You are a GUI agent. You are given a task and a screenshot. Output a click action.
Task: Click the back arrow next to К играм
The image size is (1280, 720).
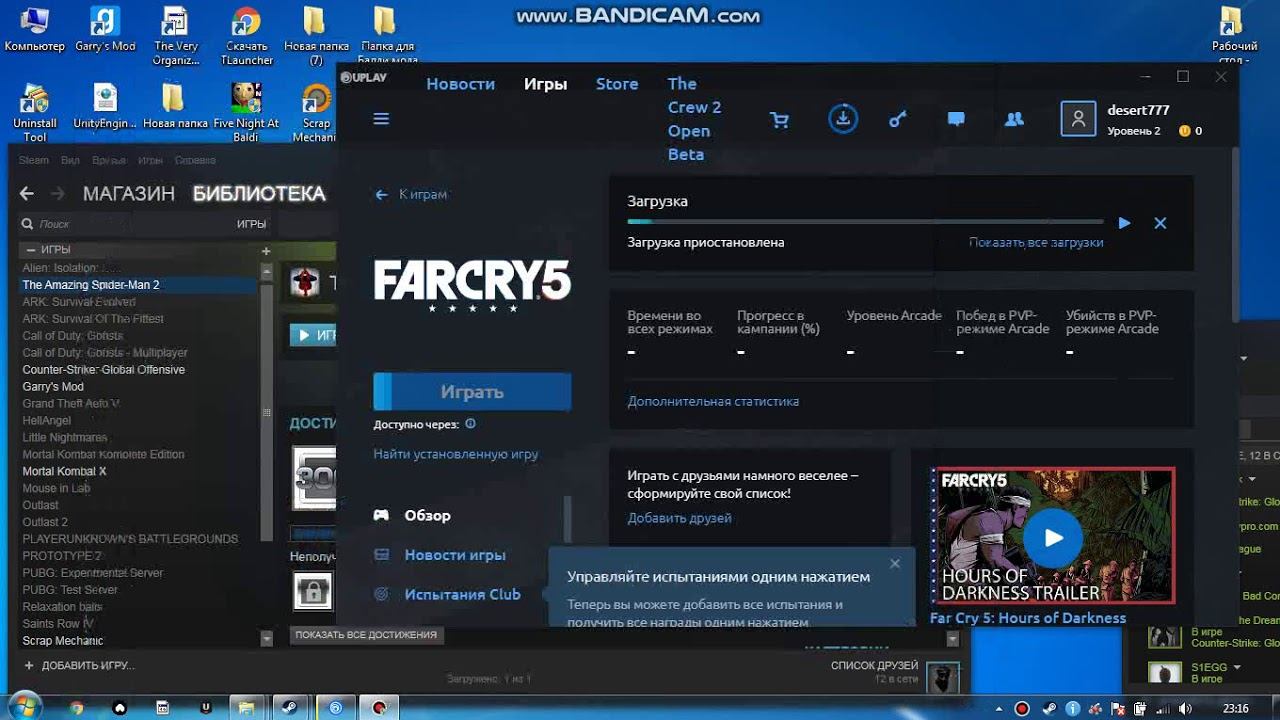pyautogui.click(x=381, y=195)
